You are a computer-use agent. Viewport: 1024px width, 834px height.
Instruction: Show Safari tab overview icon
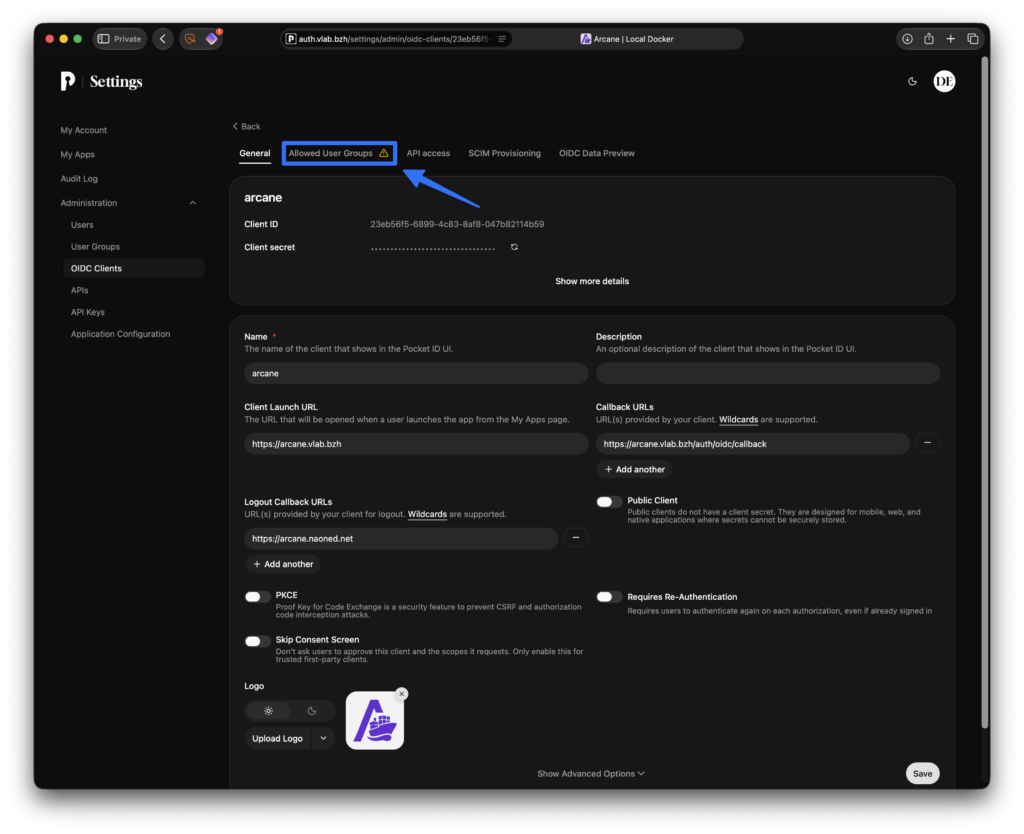[972, 39]
